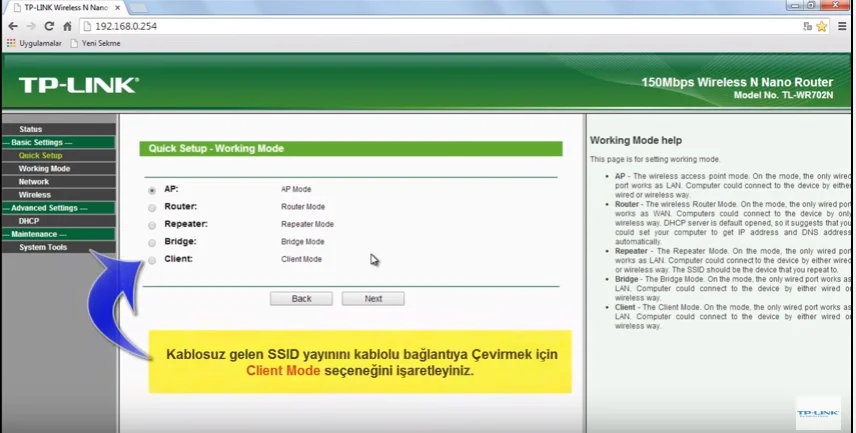The height and width of the screenshot is (433, 856).
Task: Open the Uygulamalar apps shortcut
Action: point(34,43)
